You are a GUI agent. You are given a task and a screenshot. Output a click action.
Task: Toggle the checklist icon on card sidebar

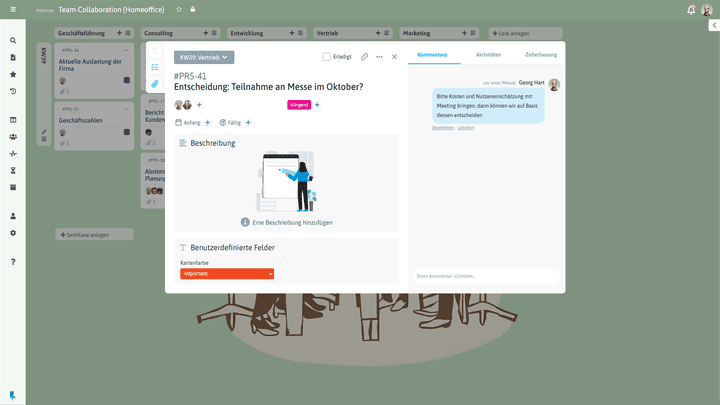point(155,67)
